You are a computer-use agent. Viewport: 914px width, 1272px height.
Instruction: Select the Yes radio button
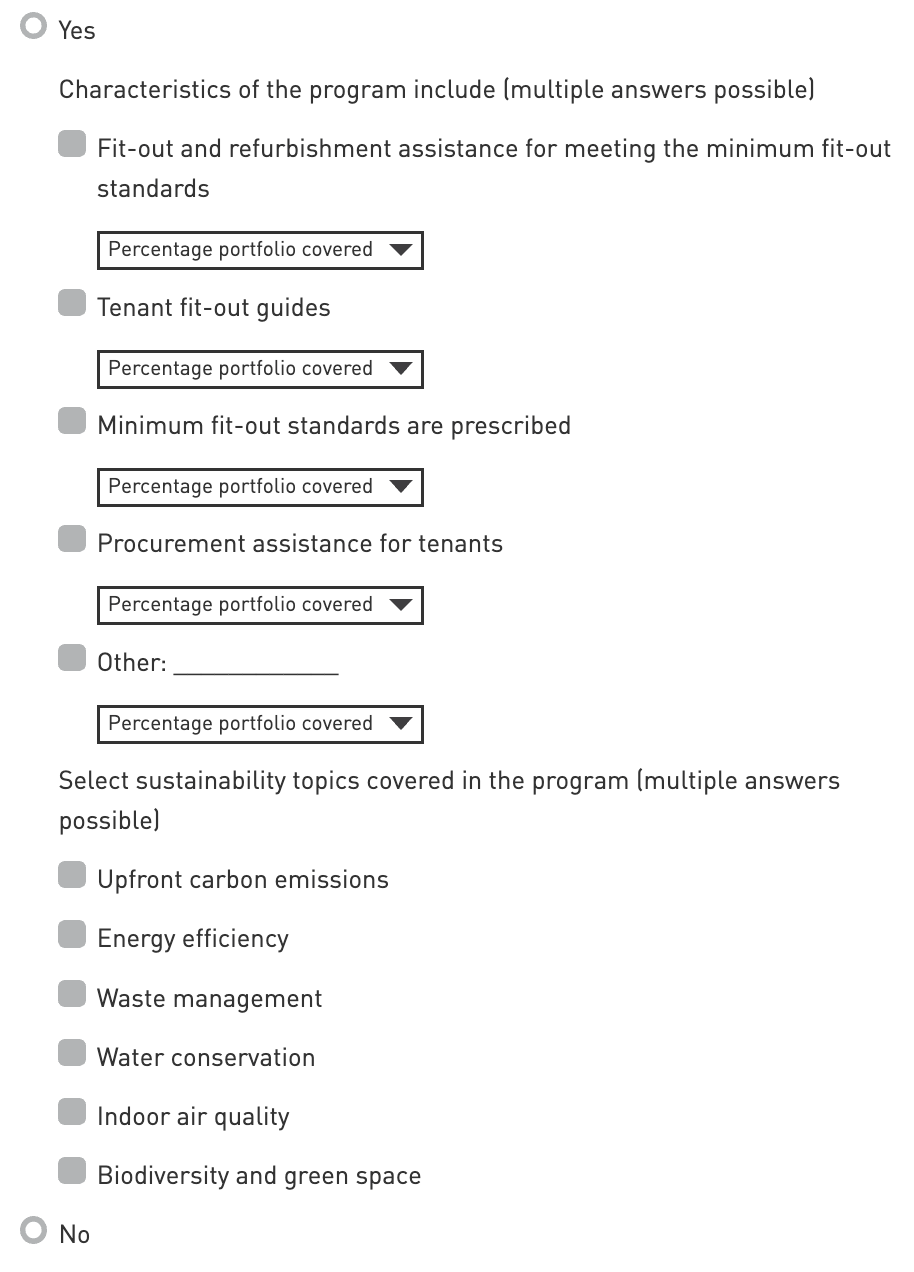(35, 28)
